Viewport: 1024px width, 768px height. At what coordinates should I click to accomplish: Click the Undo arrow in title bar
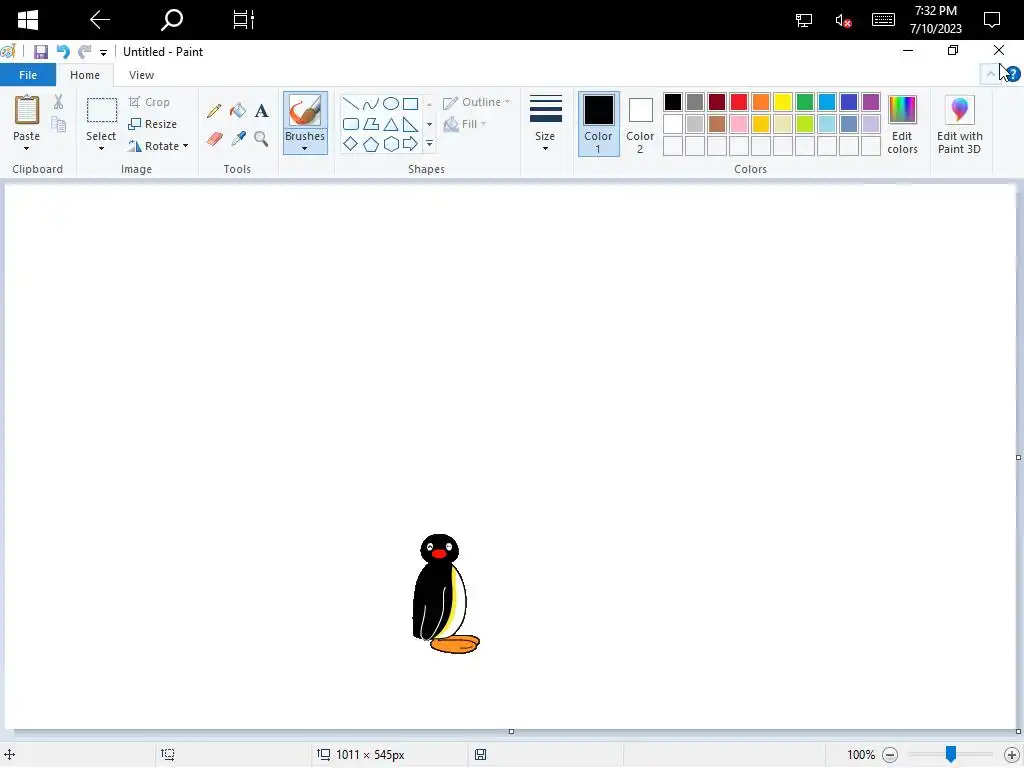pyautogui.click(x=63, y=52)
